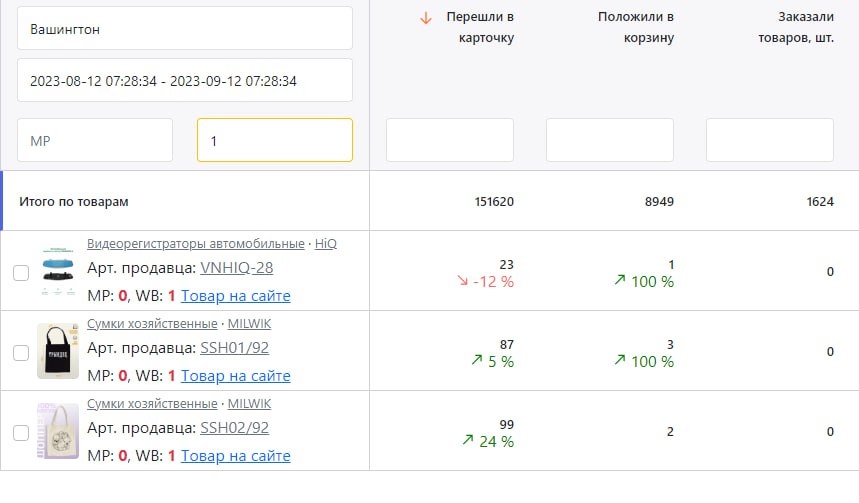The width and height of the screenshot is (859, 503).
Task: Open the beige tote bag thumbnail
Action: coord(57,431)
